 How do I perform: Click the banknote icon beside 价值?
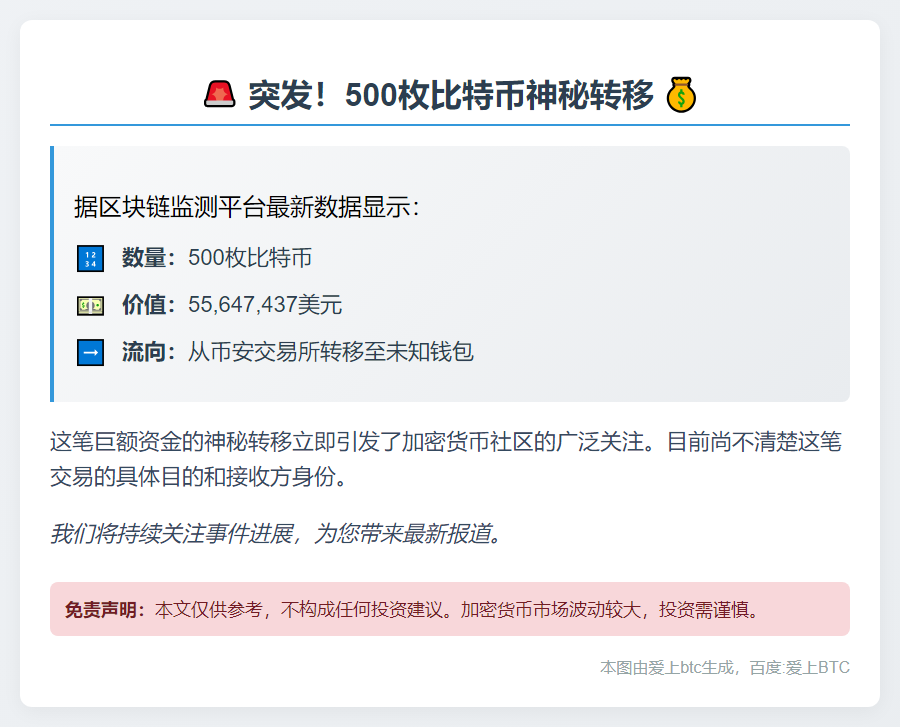coord(90,305)
